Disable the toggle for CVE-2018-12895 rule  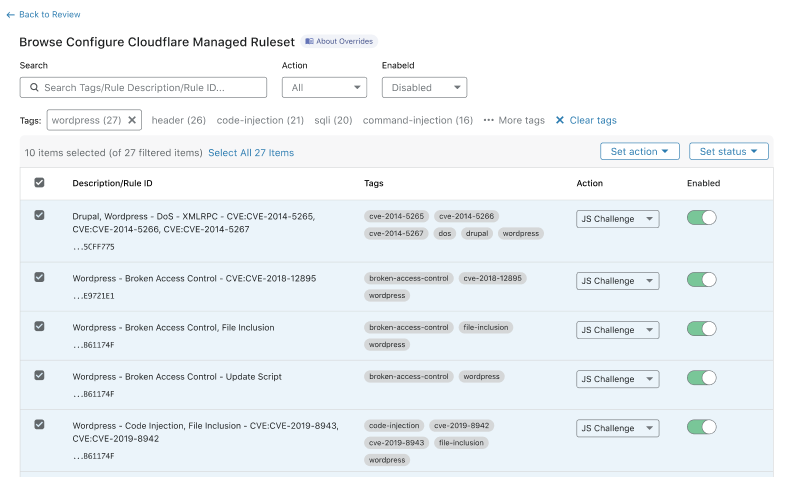point(701,280)
